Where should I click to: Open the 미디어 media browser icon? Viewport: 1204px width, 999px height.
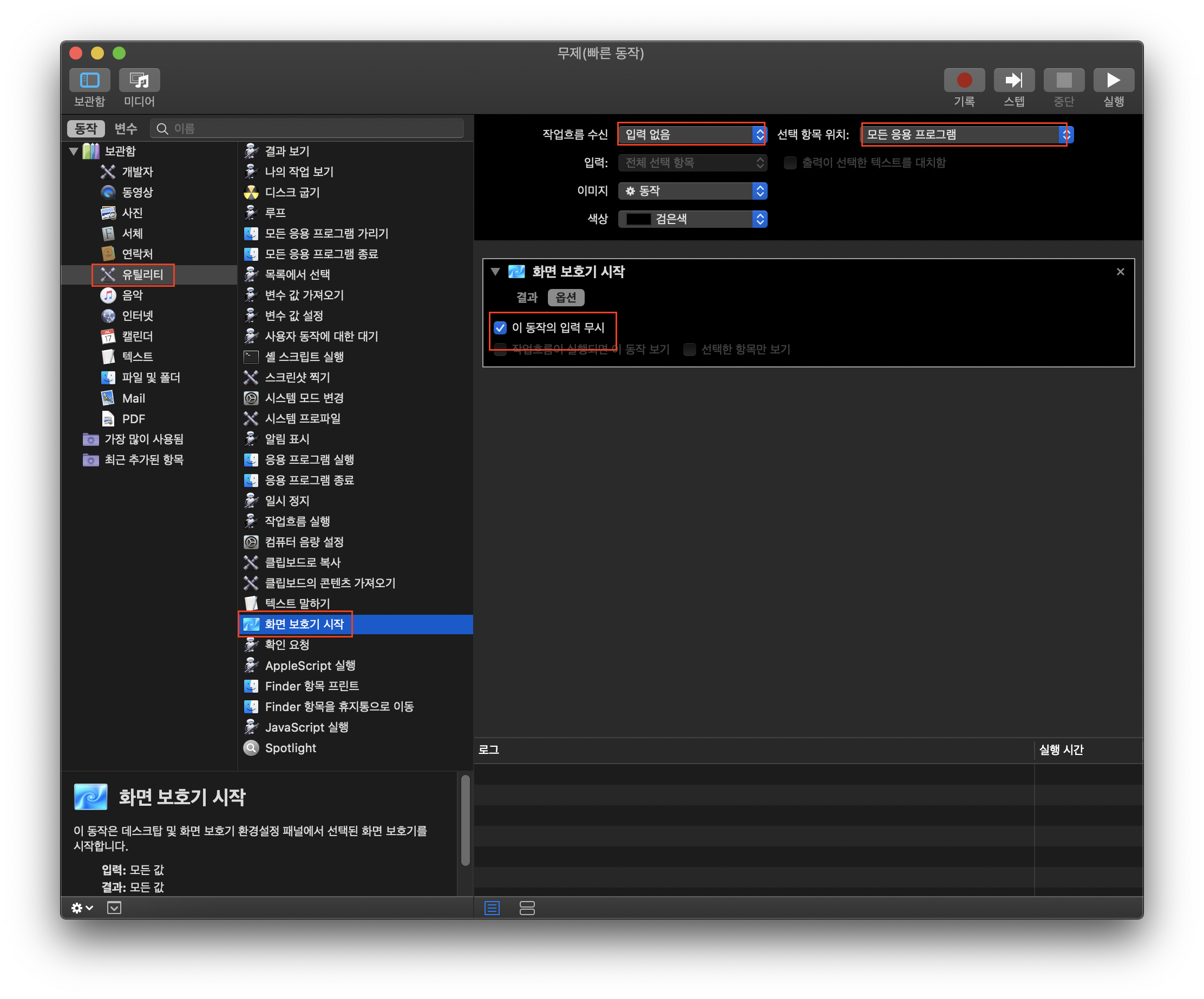coord(139,80)
